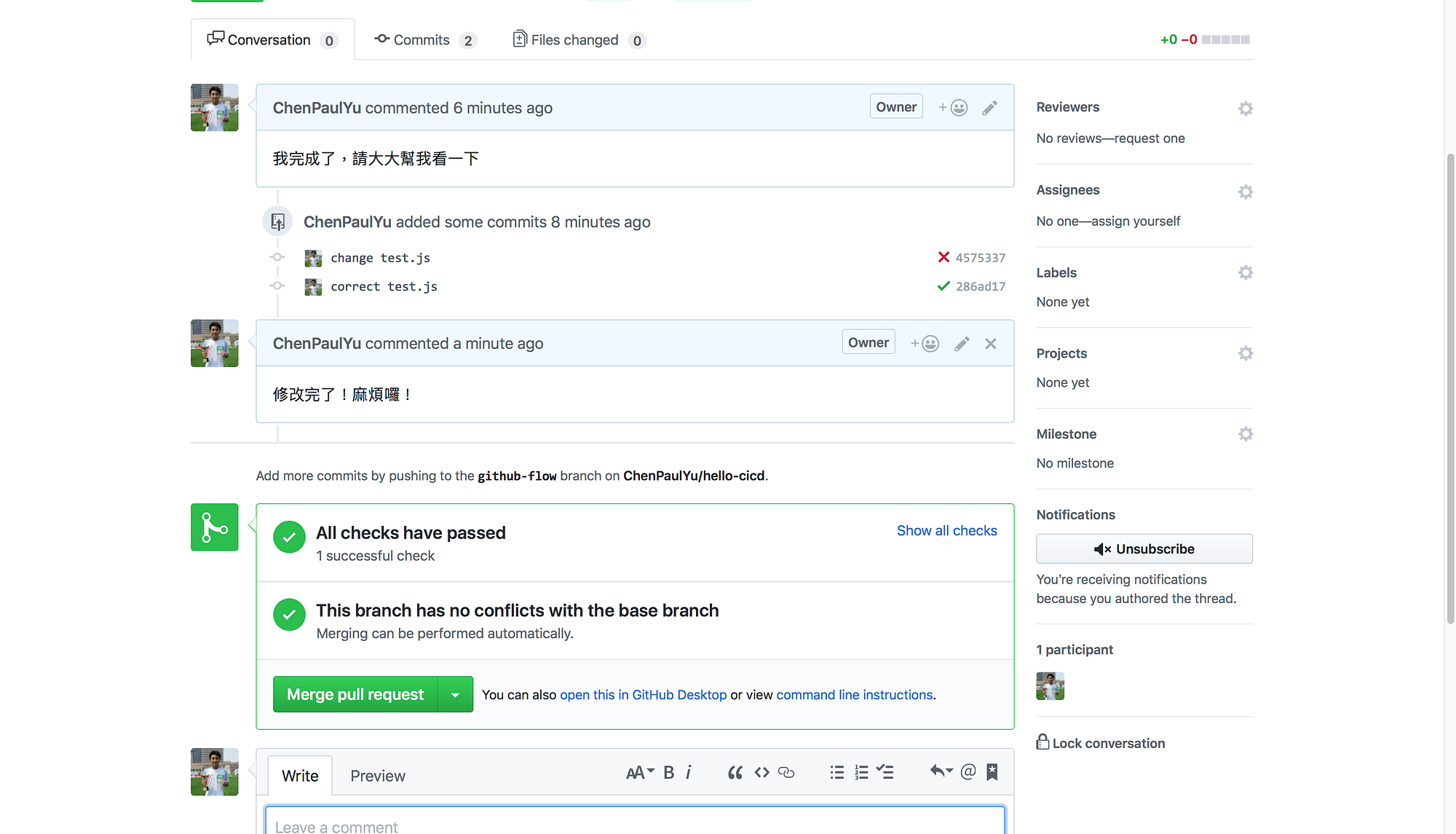The image size is (1456, 834).
Task: Open Show all checks link
Action: point(946,530)
